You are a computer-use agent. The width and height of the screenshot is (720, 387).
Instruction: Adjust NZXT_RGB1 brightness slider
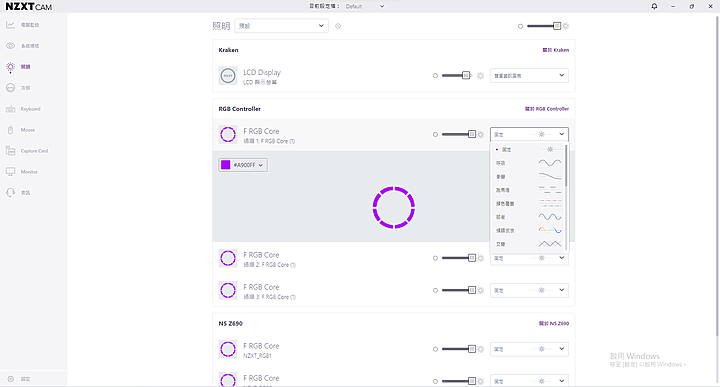click(458, 349)
